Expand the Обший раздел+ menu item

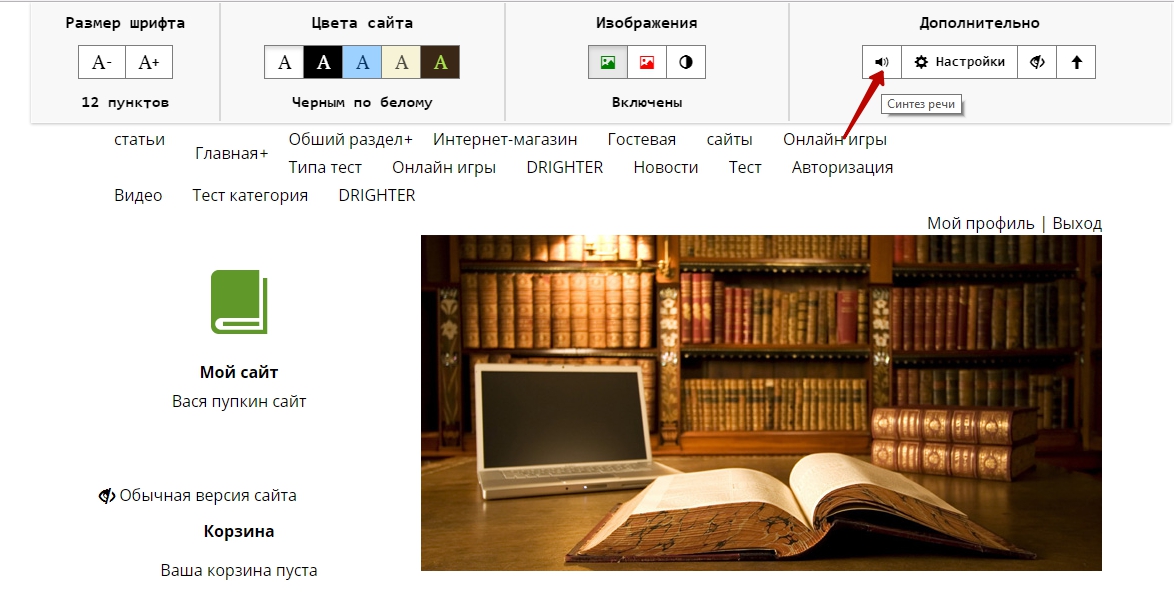click(350, 140)
